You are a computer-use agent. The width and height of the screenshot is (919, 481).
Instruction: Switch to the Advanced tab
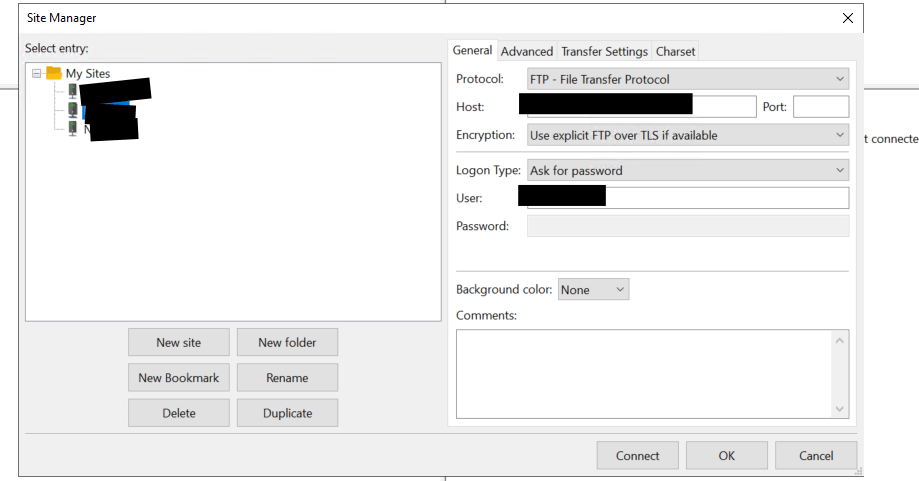tap(527, 52)
